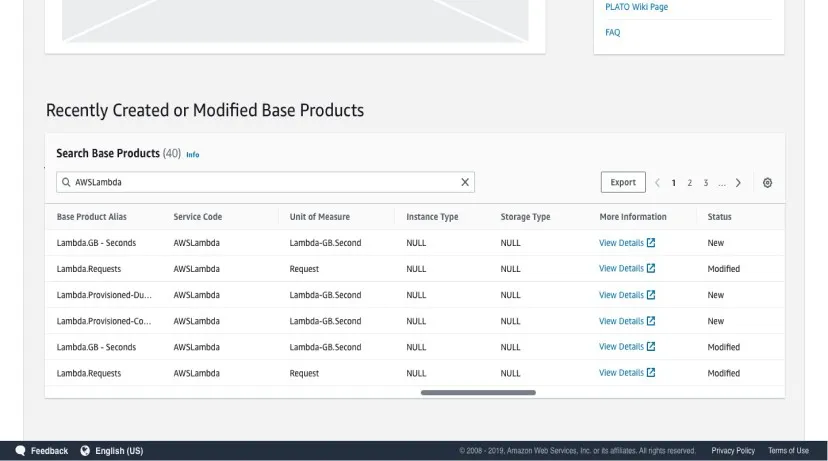This screenshot has width=828, height=461.
Task: Select the Lambda.Provisioned-Co... alias cell
Action: click(x=104, y=321)
